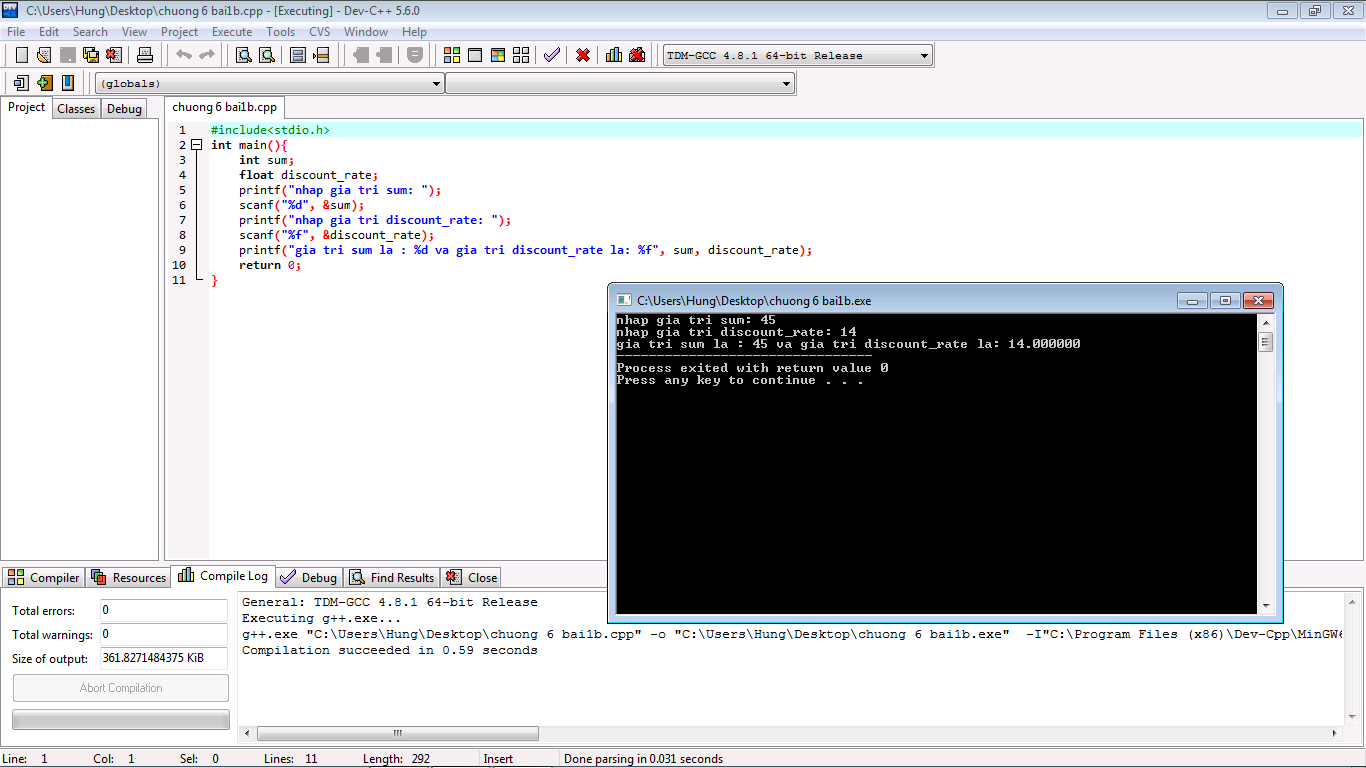The image size is (1366, 768).
Task: Switch to the Classes tab
Action: coord(76,108)
